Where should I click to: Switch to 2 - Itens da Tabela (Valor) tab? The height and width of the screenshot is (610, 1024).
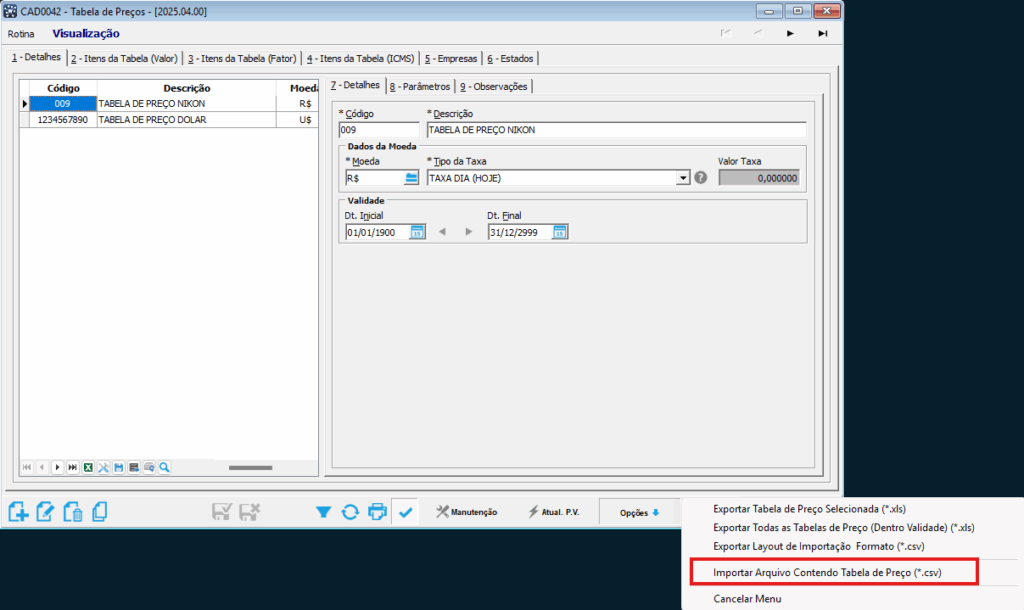click(x=124, y=59)
